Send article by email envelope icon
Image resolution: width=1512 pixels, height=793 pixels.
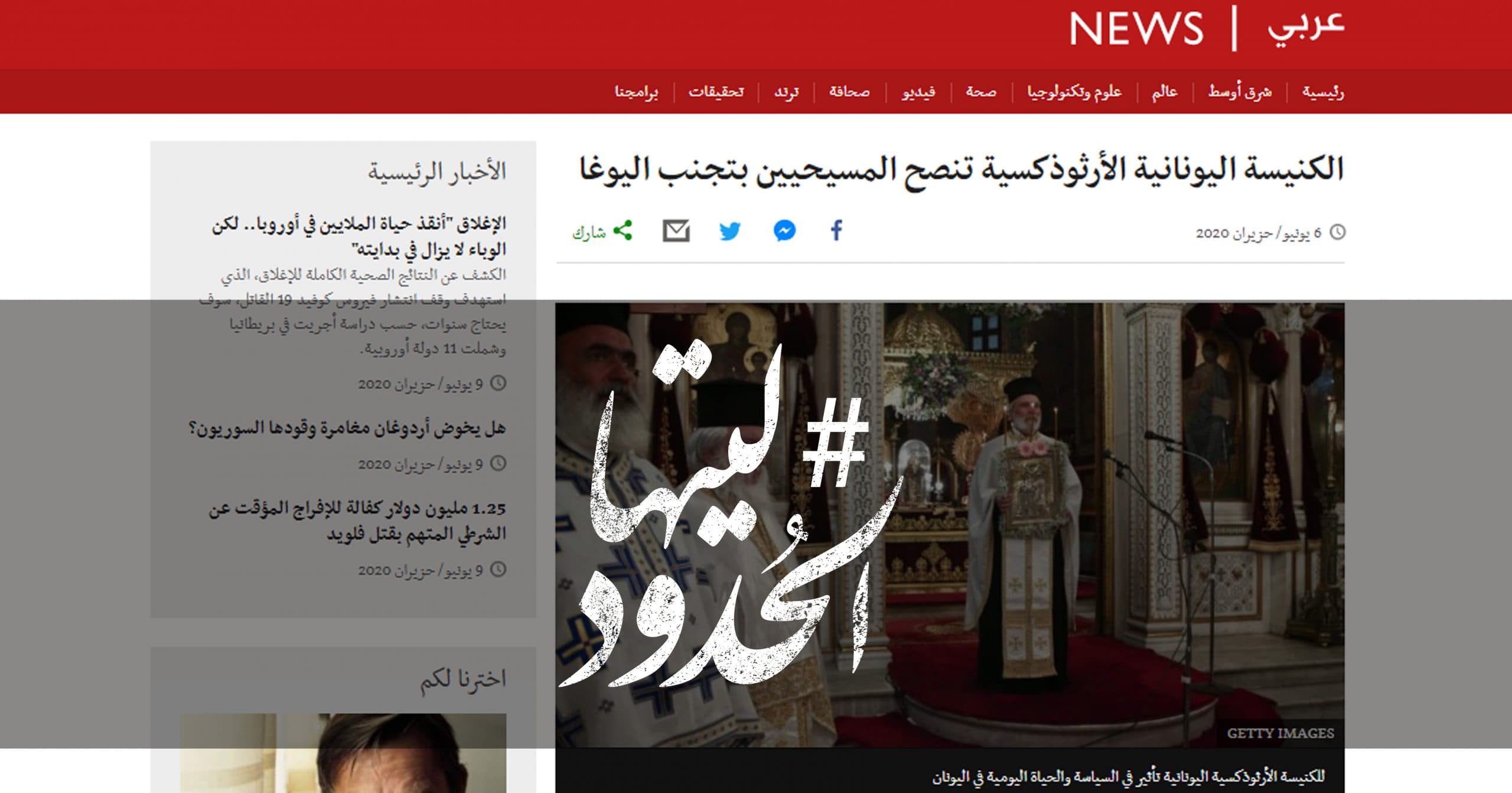point(676,230)
